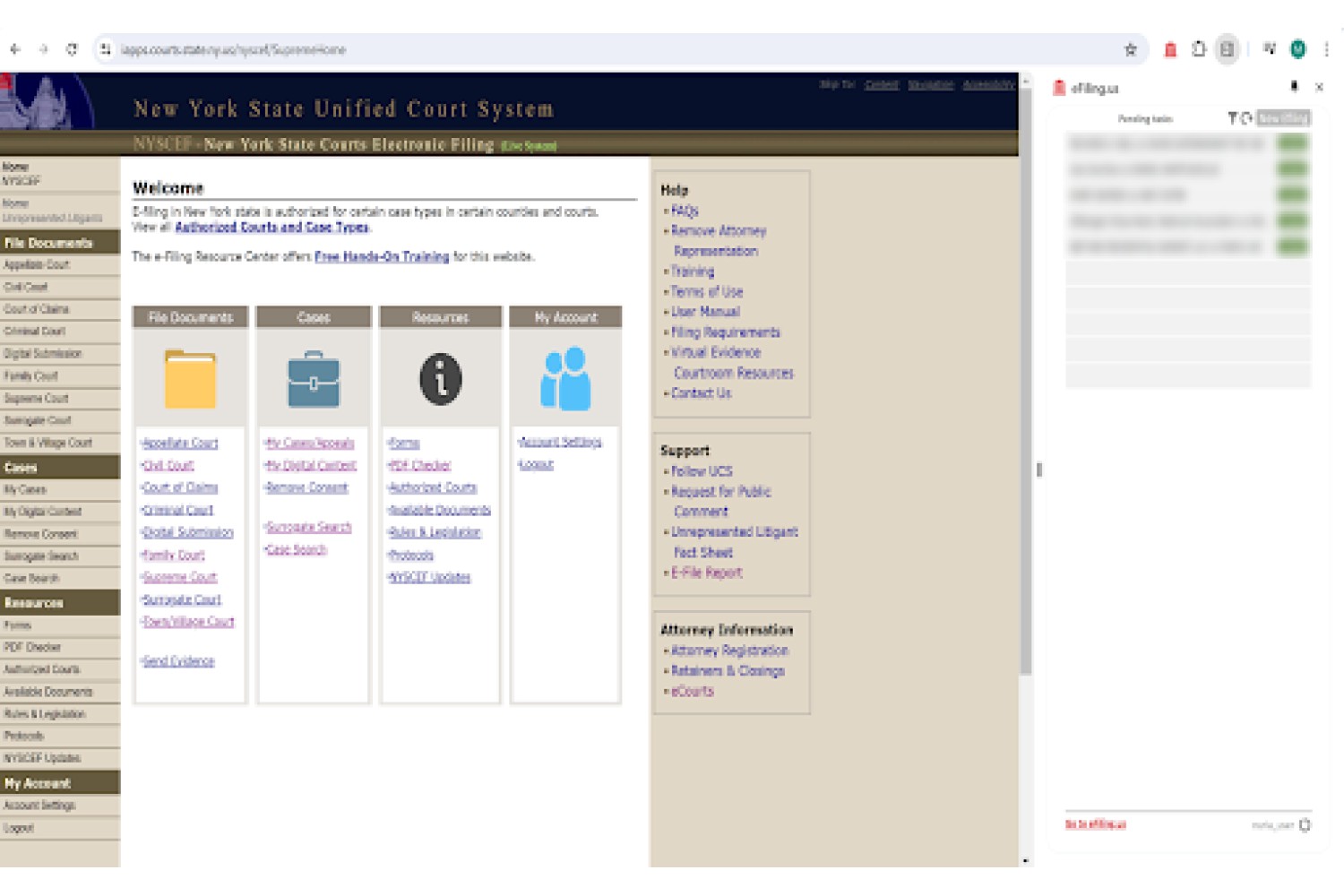The image size is (1344, 896).
Task: Reload the page with the refresh icon
Action: point(72,49)
